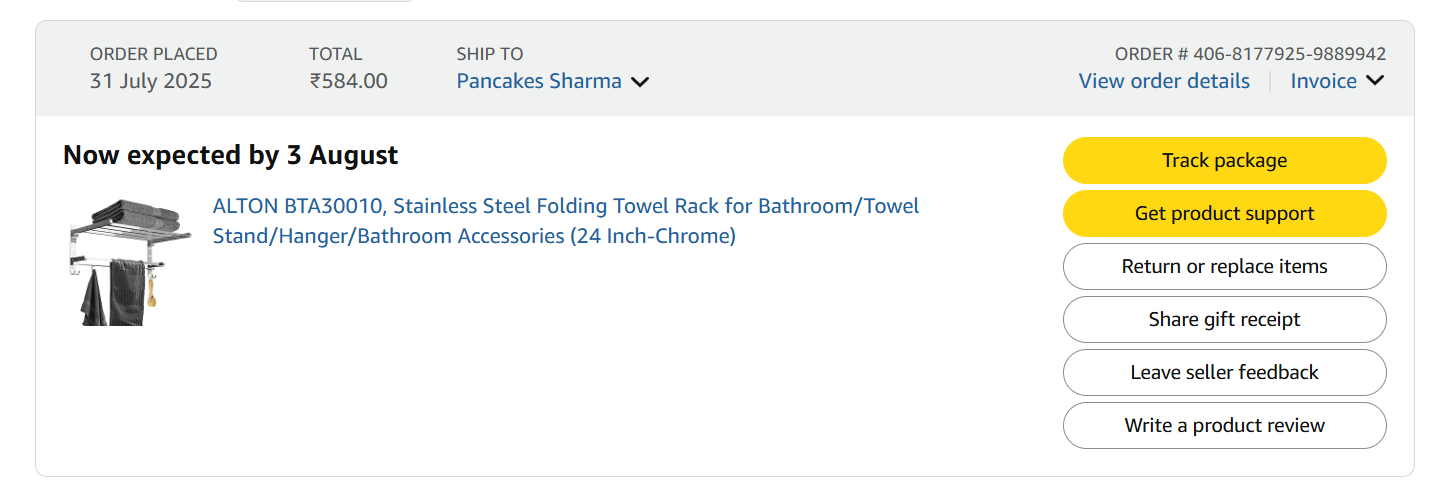
Task: Open Leave seller feedback
Action: coord(1224,373)
